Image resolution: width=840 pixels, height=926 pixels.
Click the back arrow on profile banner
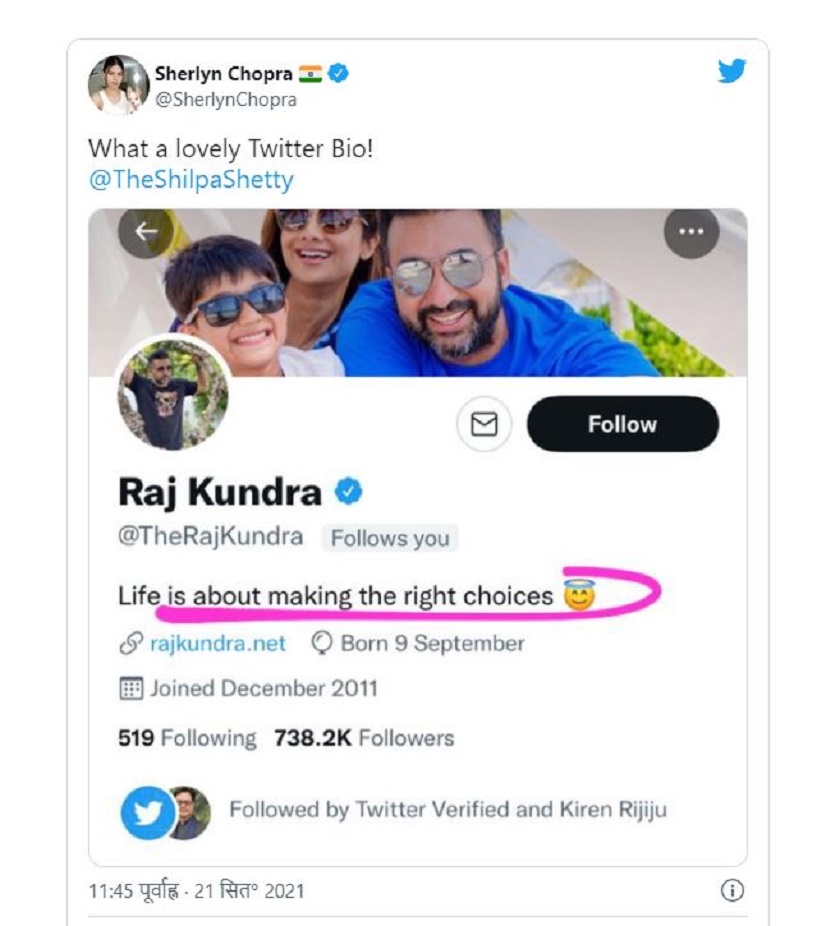click(146, 231)
